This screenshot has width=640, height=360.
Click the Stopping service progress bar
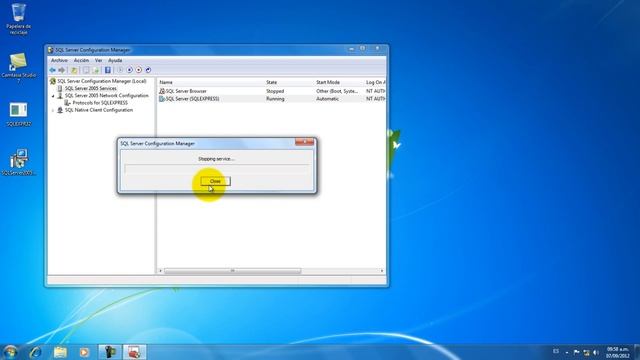tap(217, 168)
